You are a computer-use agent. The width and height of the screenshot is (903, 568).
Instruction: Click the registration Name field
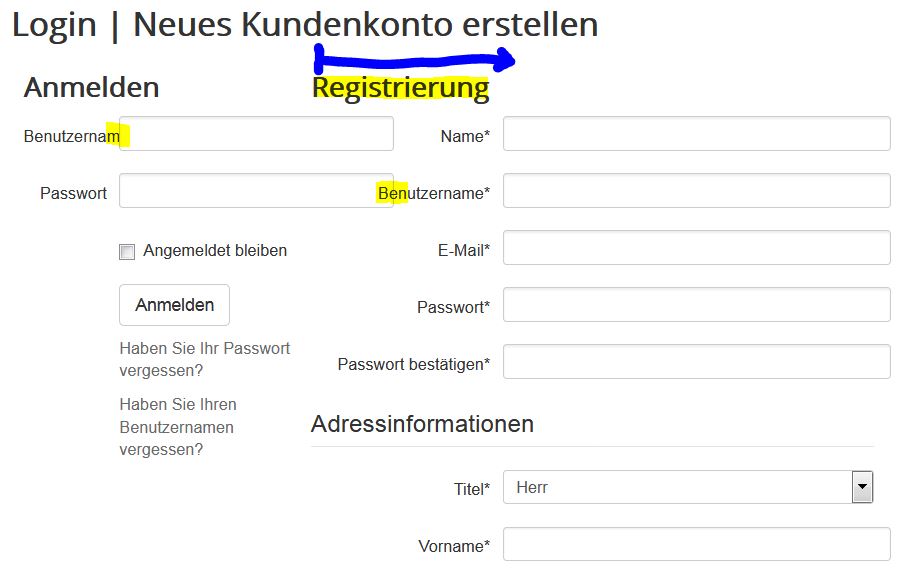[696, 134]
